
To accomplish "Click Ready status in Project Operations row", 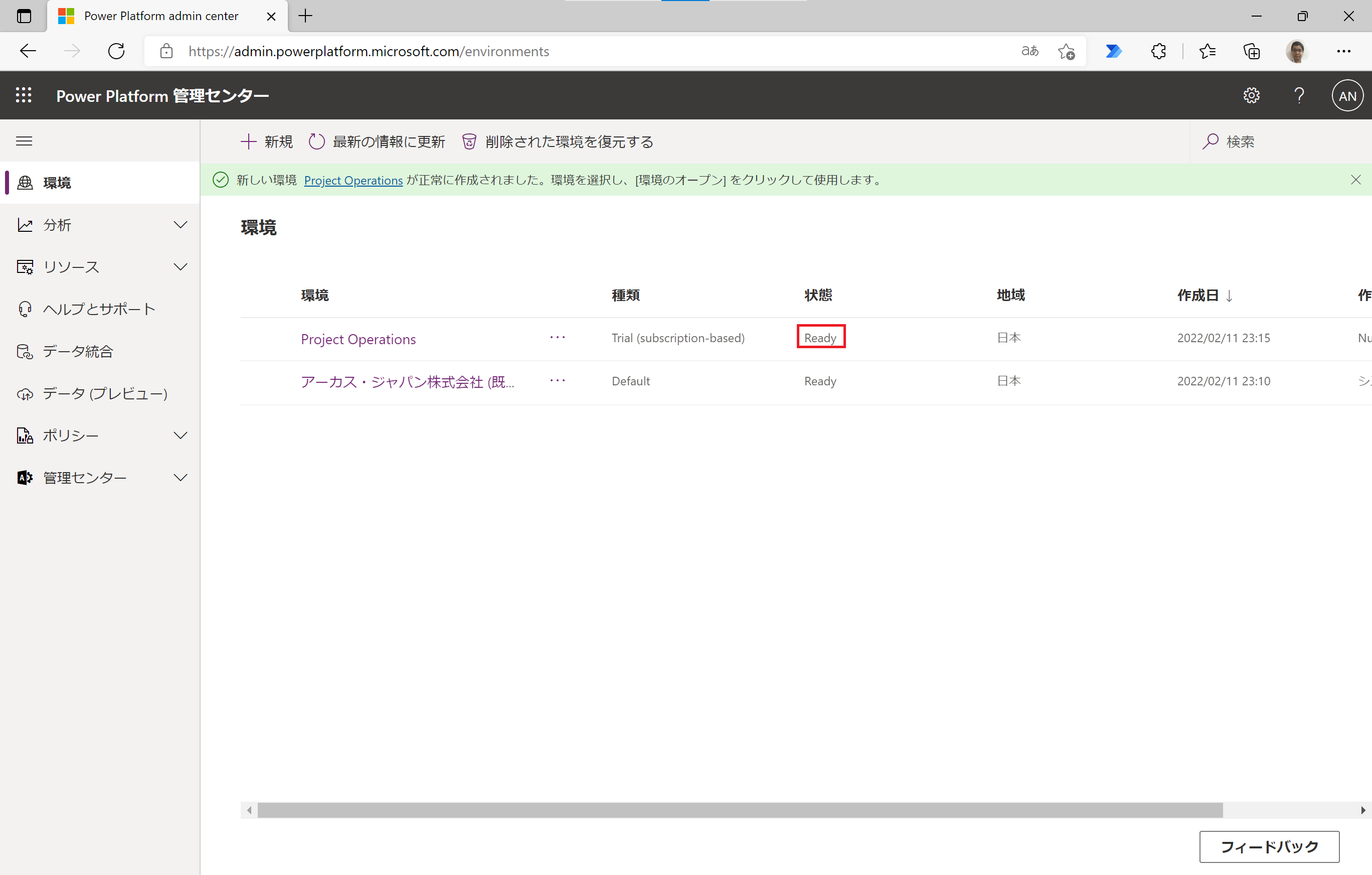I will (820, 338).
